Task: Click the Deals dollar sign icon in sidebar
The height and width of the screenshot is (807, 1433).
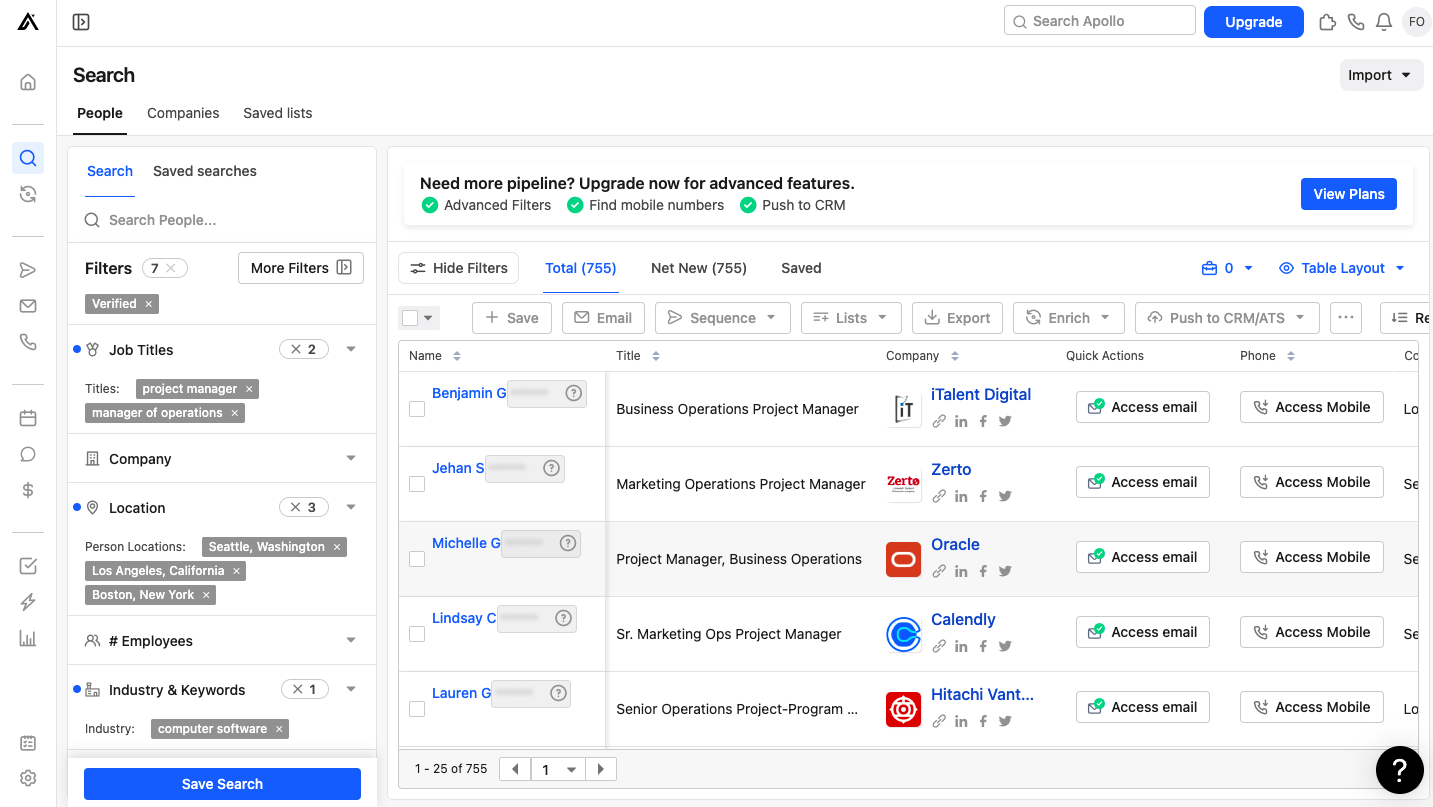Action: [28, 490]
